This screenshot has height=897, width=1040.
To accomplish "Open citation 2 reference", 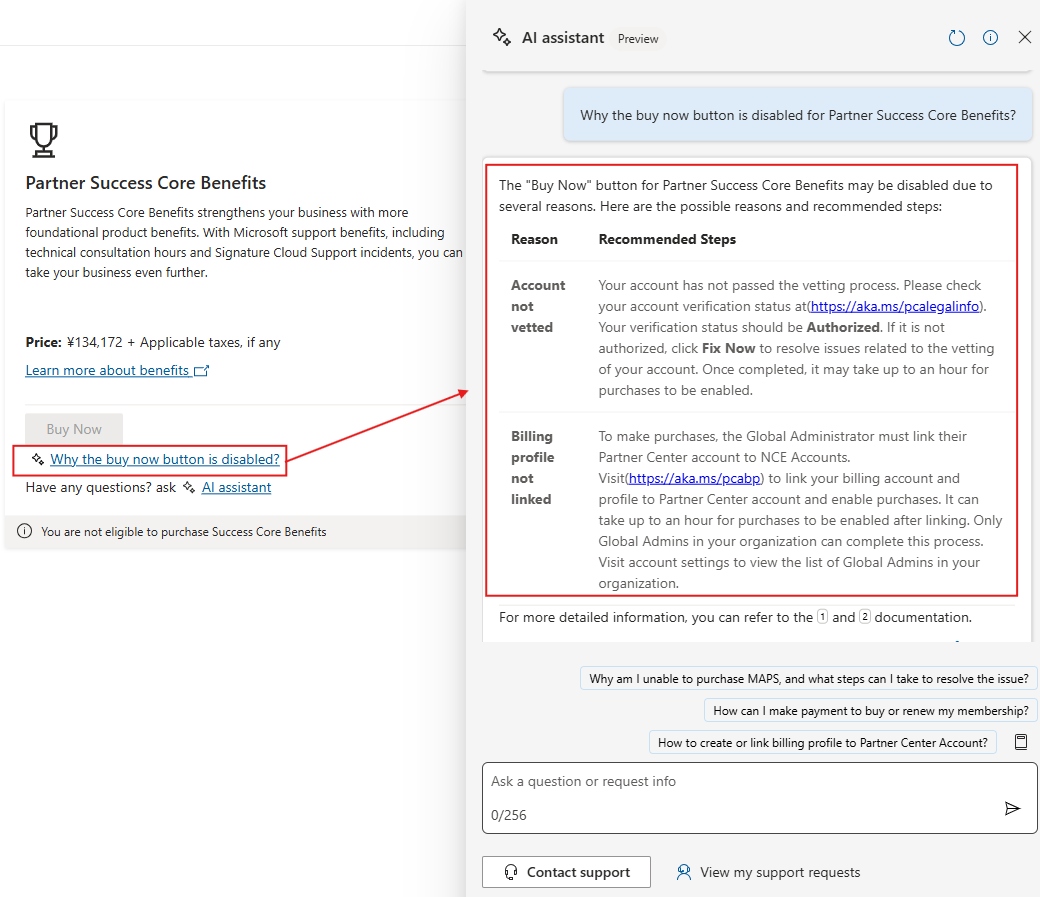I will 865,616.
